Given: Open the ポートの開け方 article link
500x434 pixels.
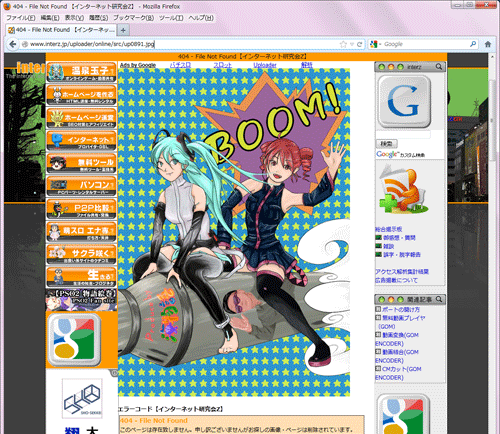Looking at the screenshot, I should click(x=401, y=309).
